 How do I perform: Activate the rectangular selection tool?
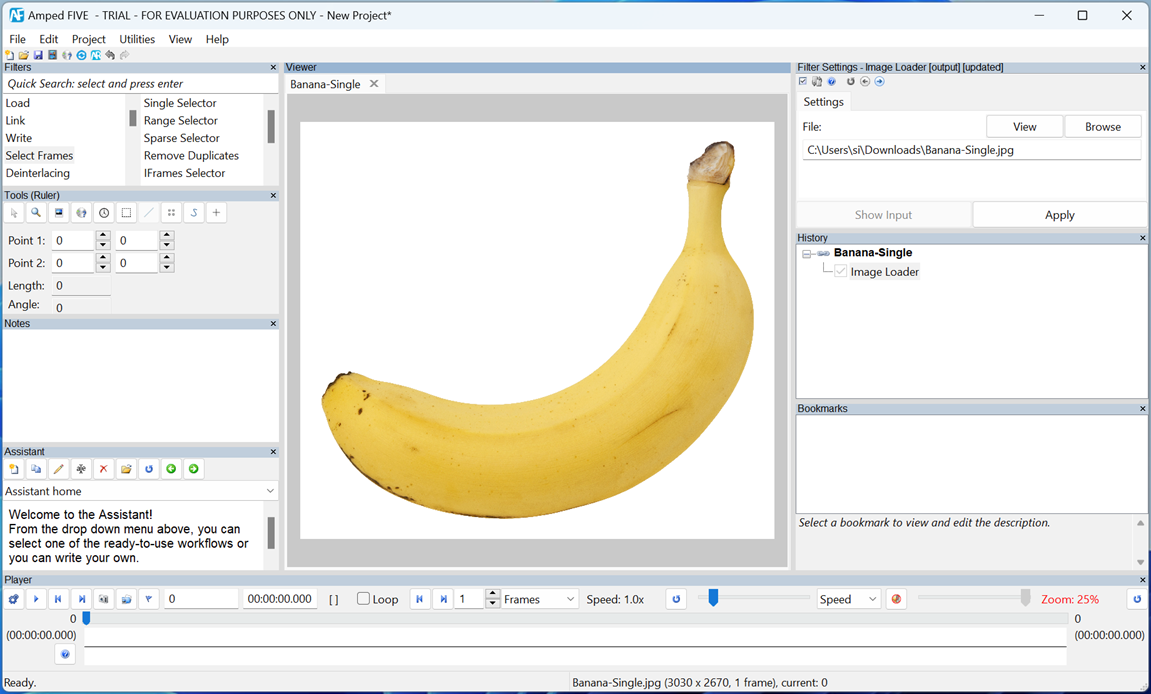[x=126, y=212]
